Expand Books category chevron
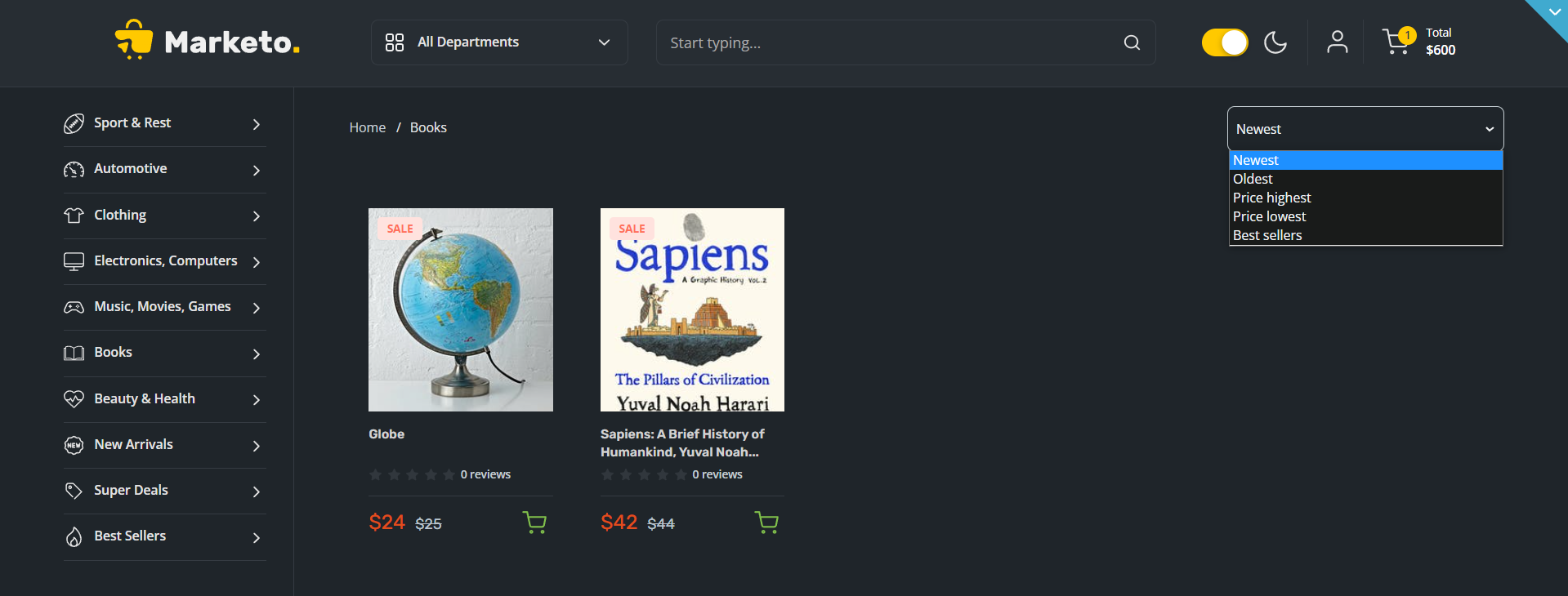This screenshot has width=1568, height=596. pos(257,354)
